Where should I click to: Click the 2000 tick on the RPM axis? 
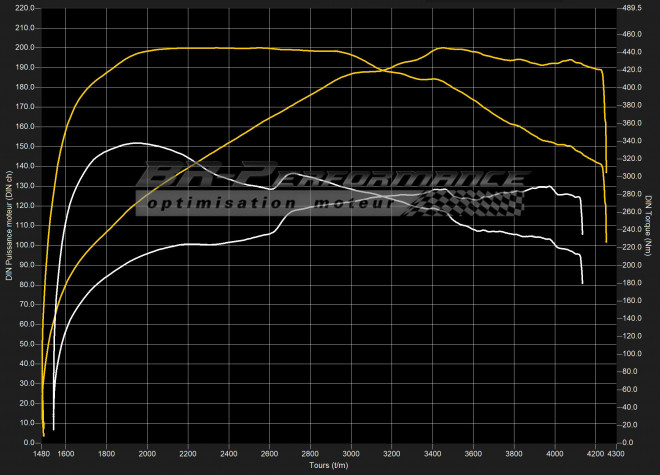147,454
